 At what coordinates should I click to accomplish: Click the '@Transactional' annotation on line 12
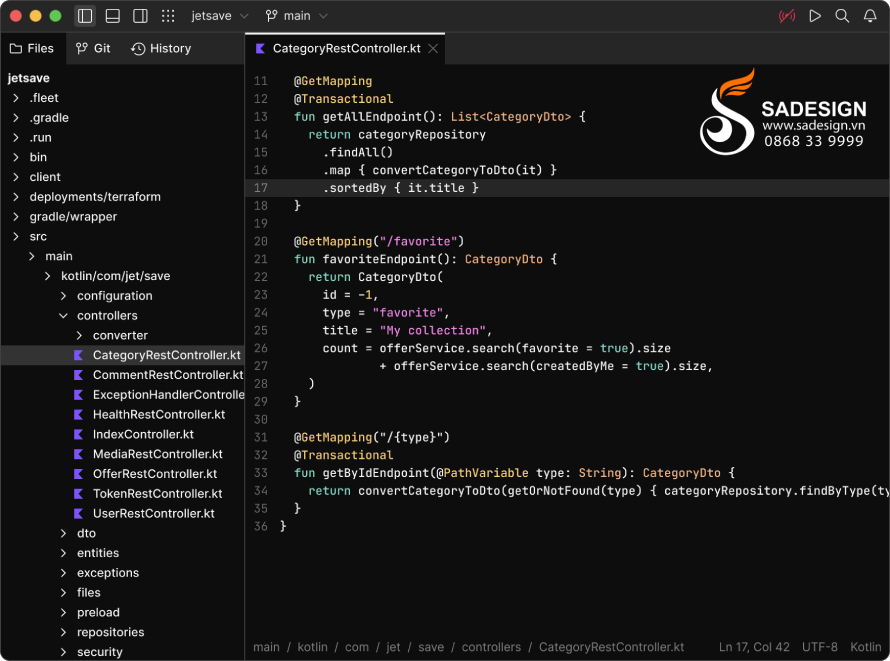click(x=343, y=99)
